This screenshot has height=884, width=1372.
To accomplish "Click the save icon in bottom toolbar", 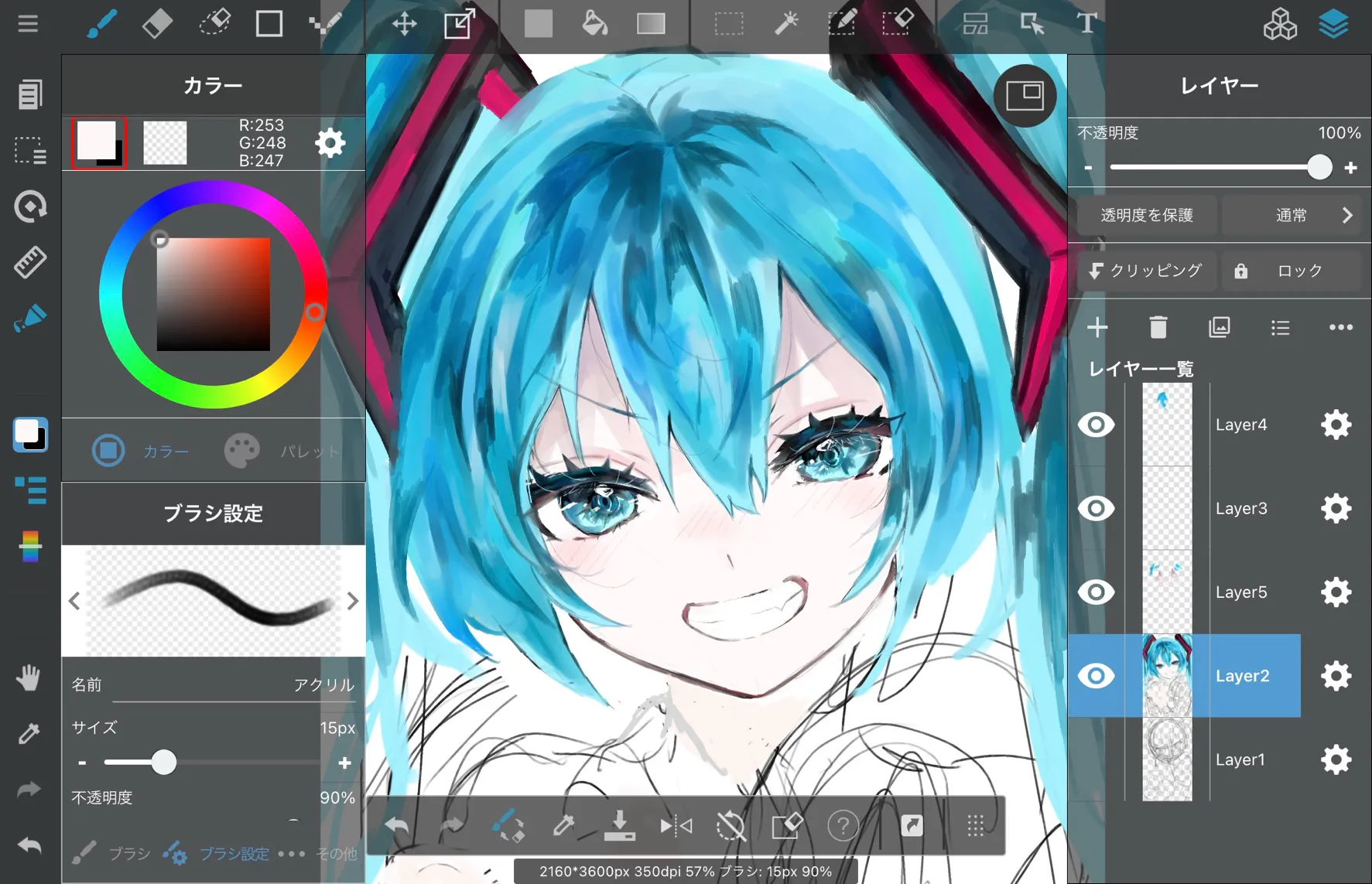I will pyautogui.click(x=619, y=825).
